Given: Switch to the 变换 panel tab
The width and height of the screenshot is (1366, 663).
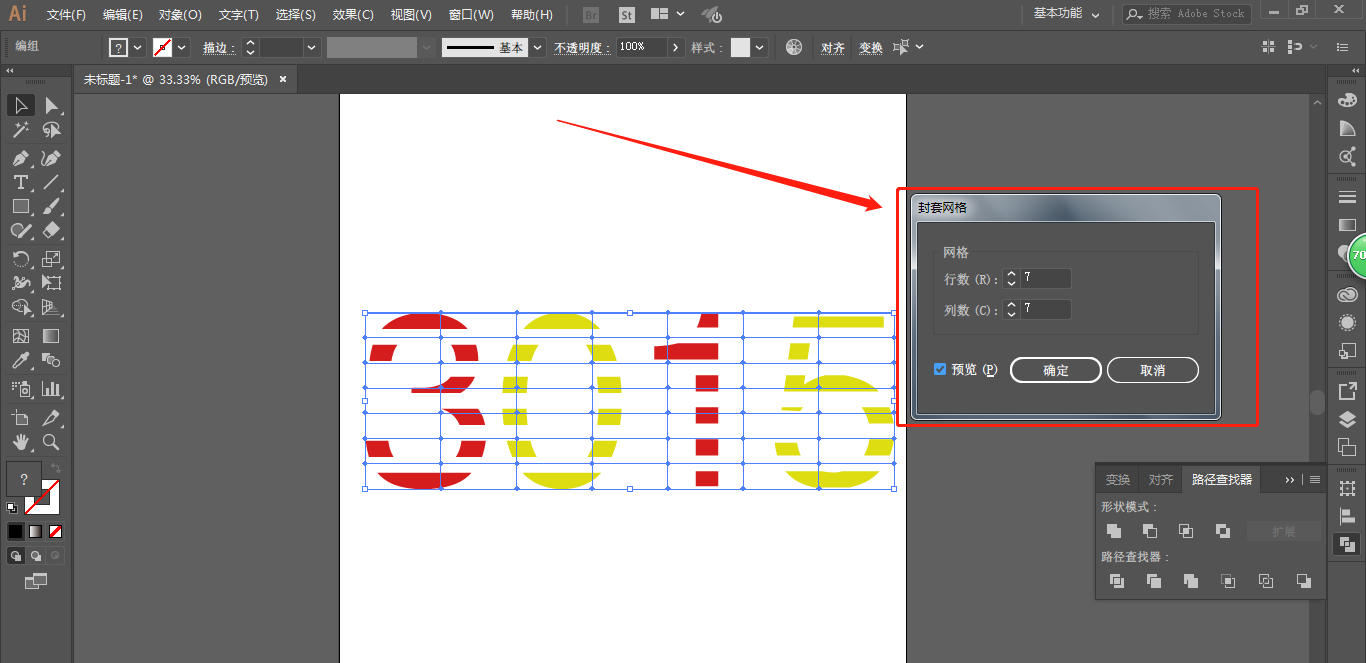Looking at the screenshot, I should point(1117,480).
